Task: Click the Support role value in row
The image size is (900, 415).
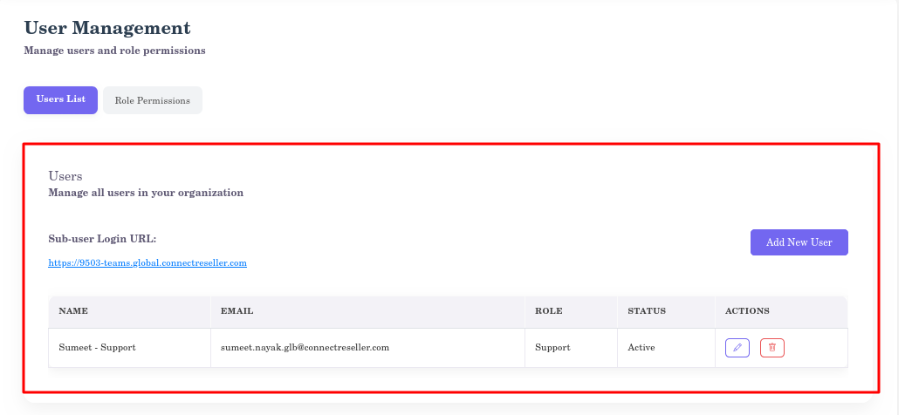Action: [x=553, y=347]
